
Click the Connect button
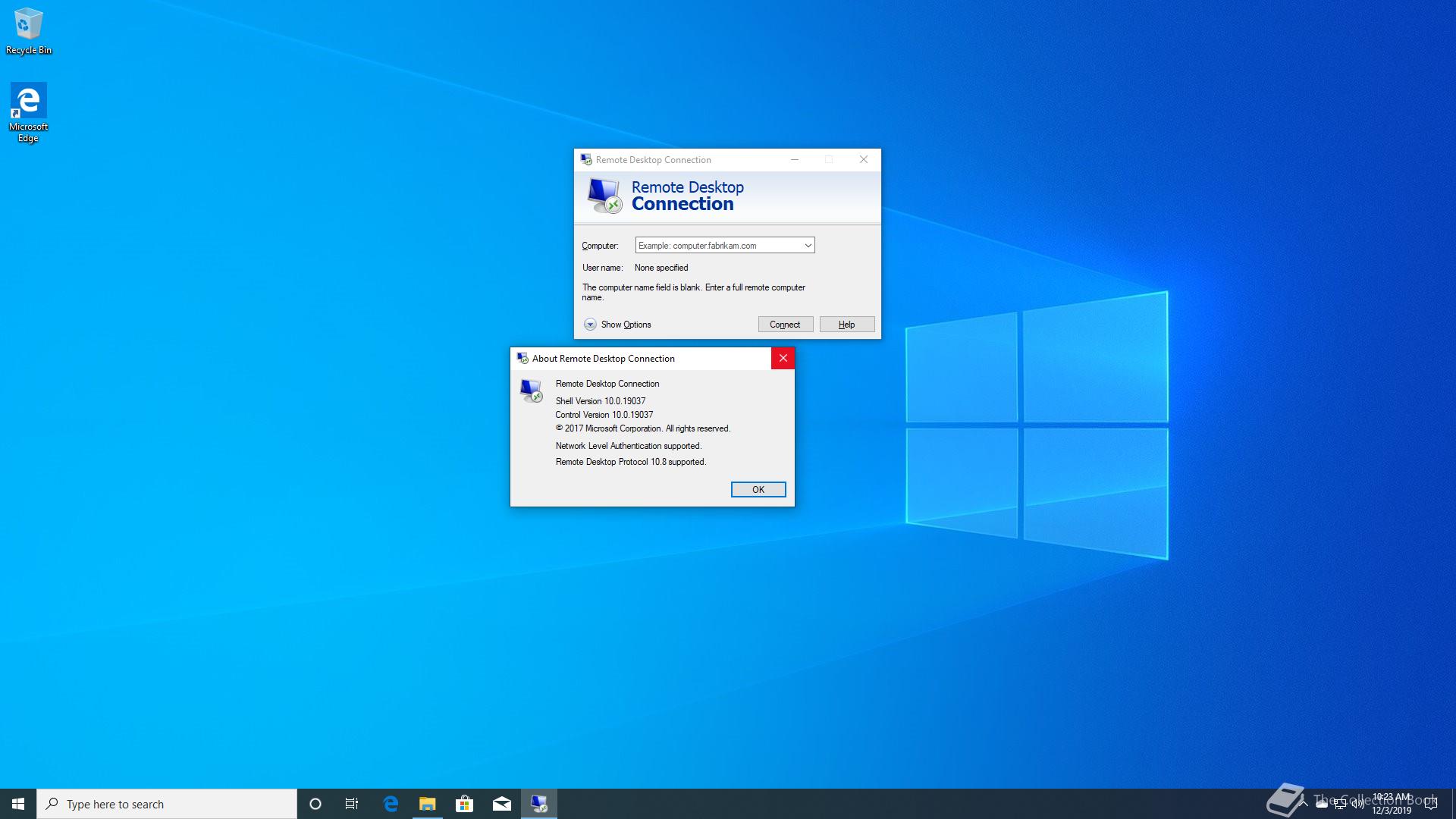[786, 325]
